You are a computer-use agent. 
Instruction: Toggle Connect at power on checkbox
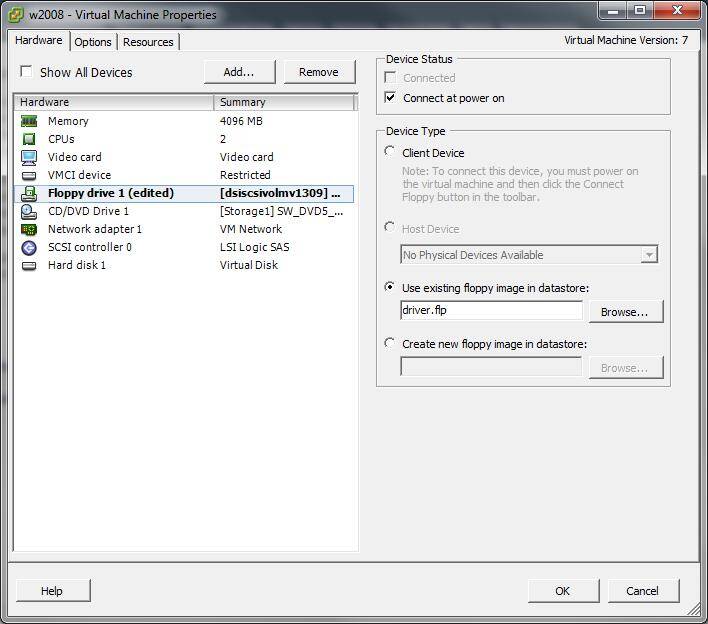tap(390, 98)
